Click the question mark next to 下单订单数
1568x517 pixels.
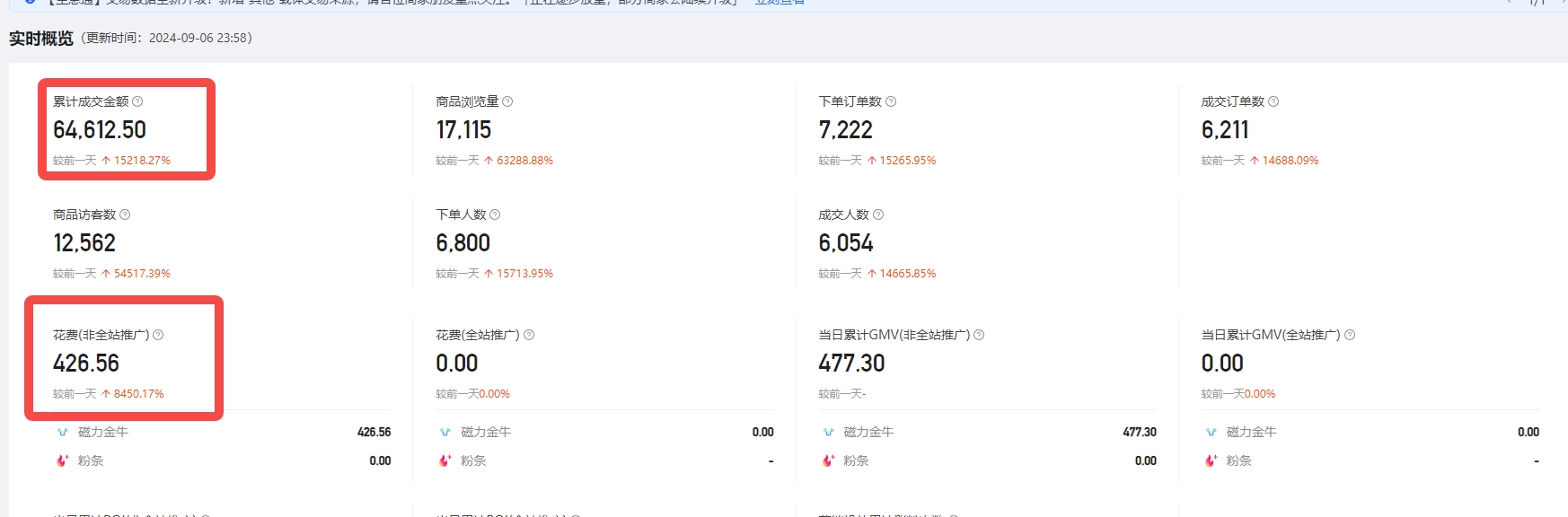click(x=891, y=101)
